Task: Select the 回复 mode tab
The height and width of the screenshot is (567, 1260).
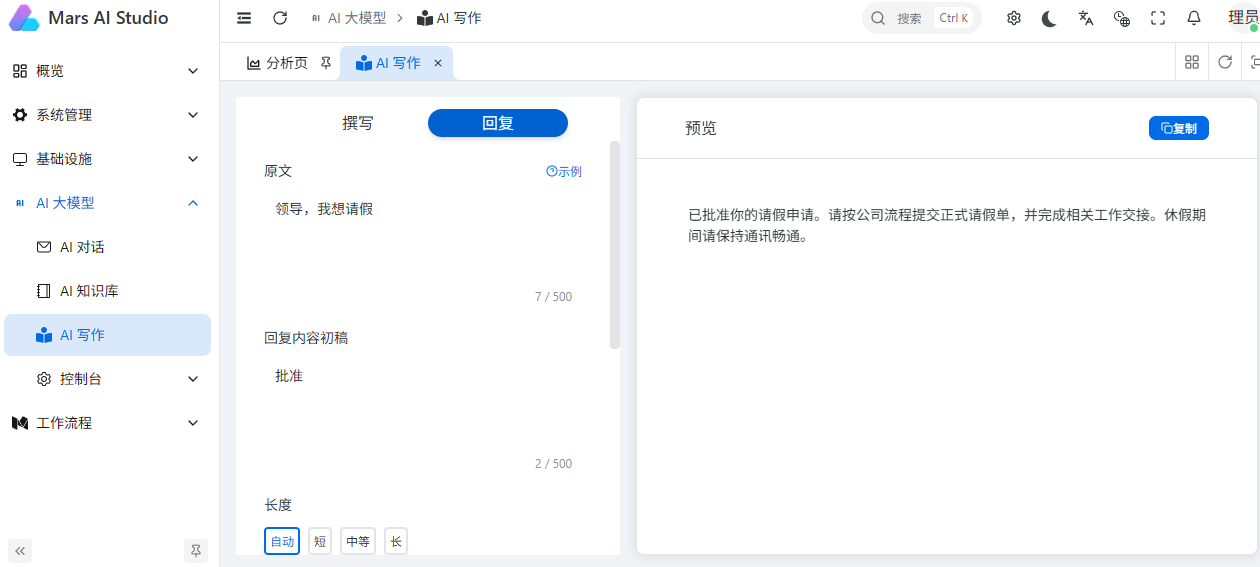Action: click(498, 123)
